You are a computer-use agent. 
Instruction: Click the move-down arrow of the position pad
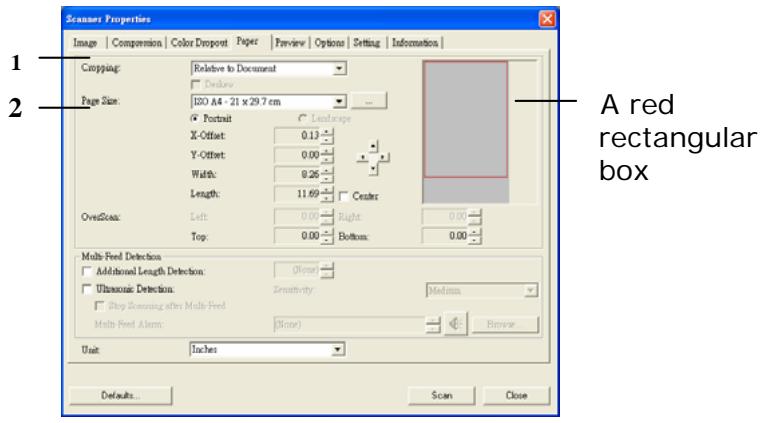pos(373,169)
